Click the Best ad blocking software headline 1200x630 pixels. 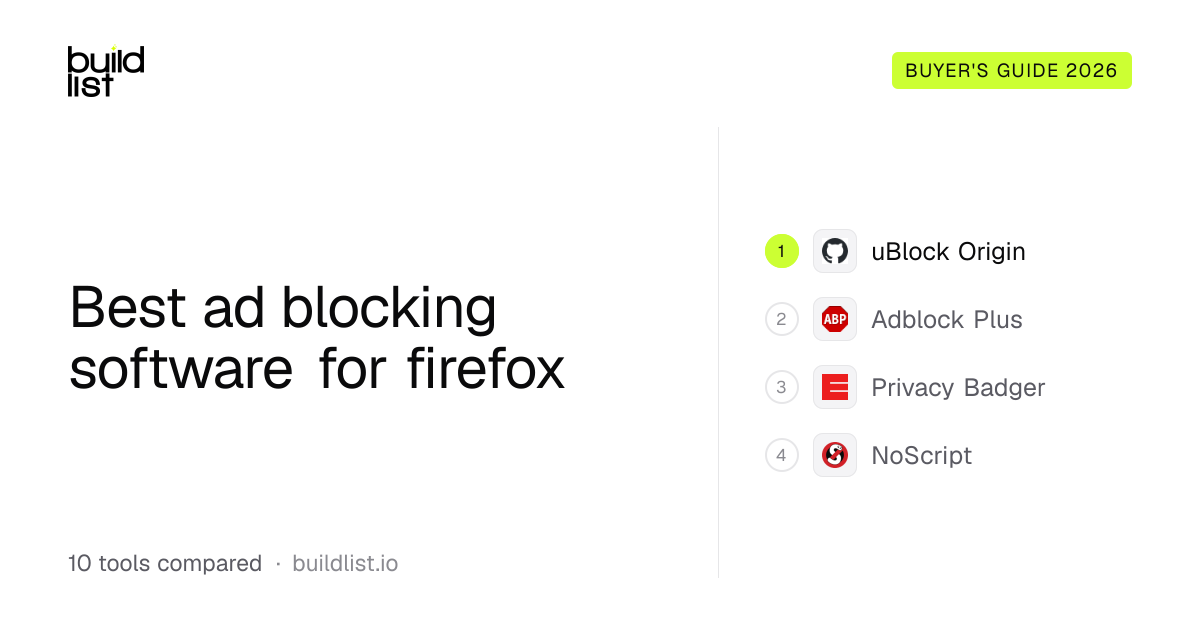click(x=317, y=339)
